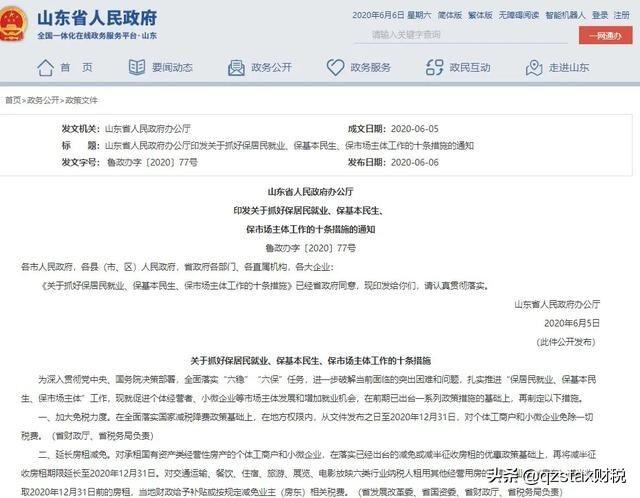
Task: Click the bold heading 关于抓好保居民就业、保基本民生、保市场主体工作的十条措施
Action: (311, 360)
